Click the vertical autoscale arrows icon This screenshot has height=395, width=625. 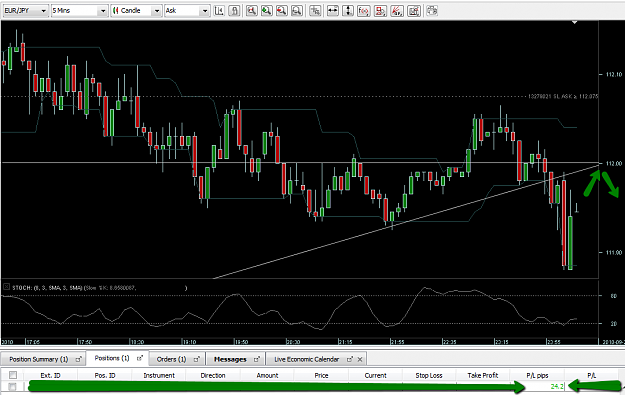[x=348, y=11]
